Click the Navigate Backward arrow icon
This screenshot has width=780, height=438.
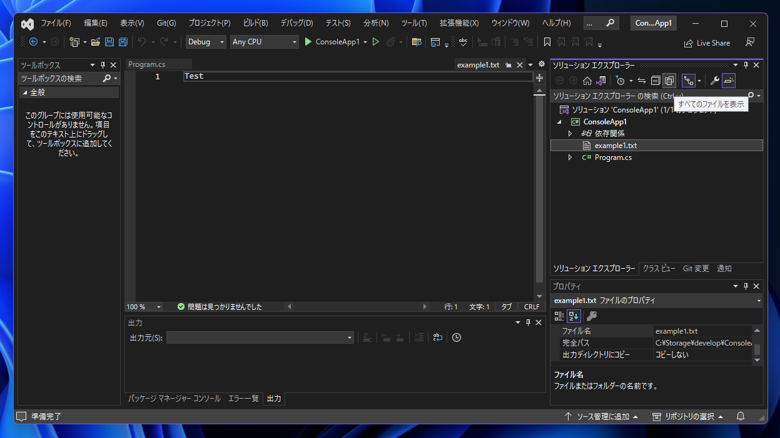point(33,42)
